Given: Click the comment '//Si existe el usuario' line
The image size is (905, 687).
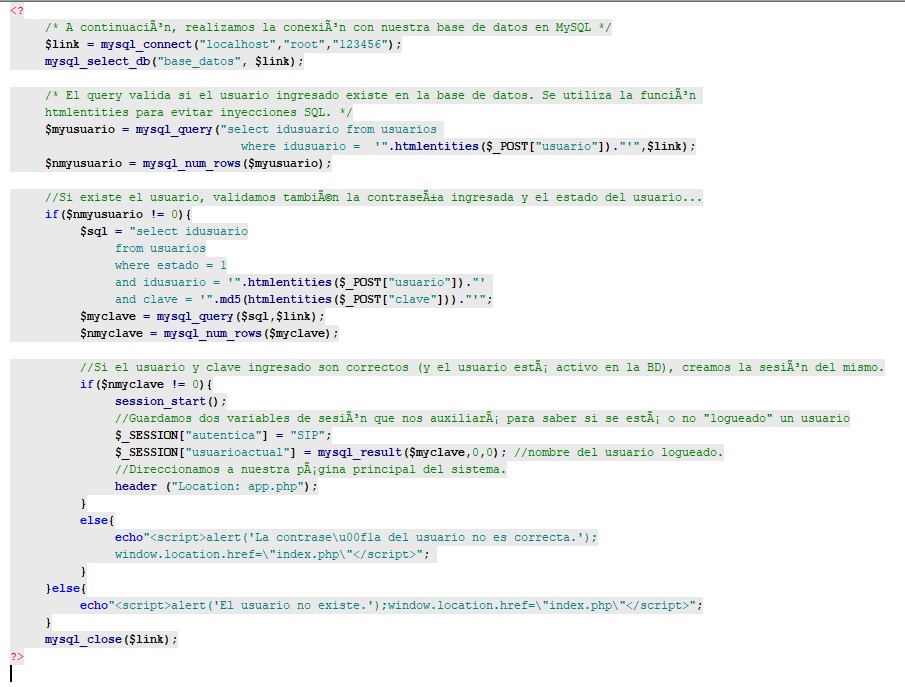Looking at the screenshot, I should [x=373, y=197].
